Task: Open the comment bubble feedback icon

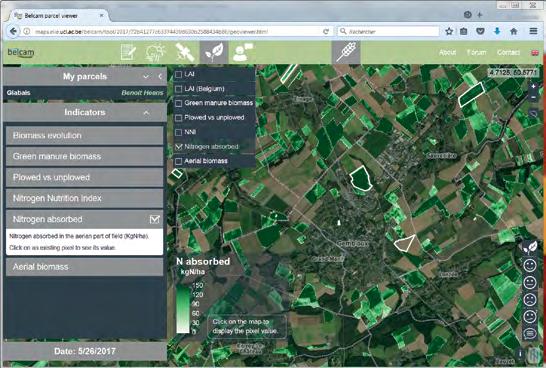Action: [x=530, y=334]
